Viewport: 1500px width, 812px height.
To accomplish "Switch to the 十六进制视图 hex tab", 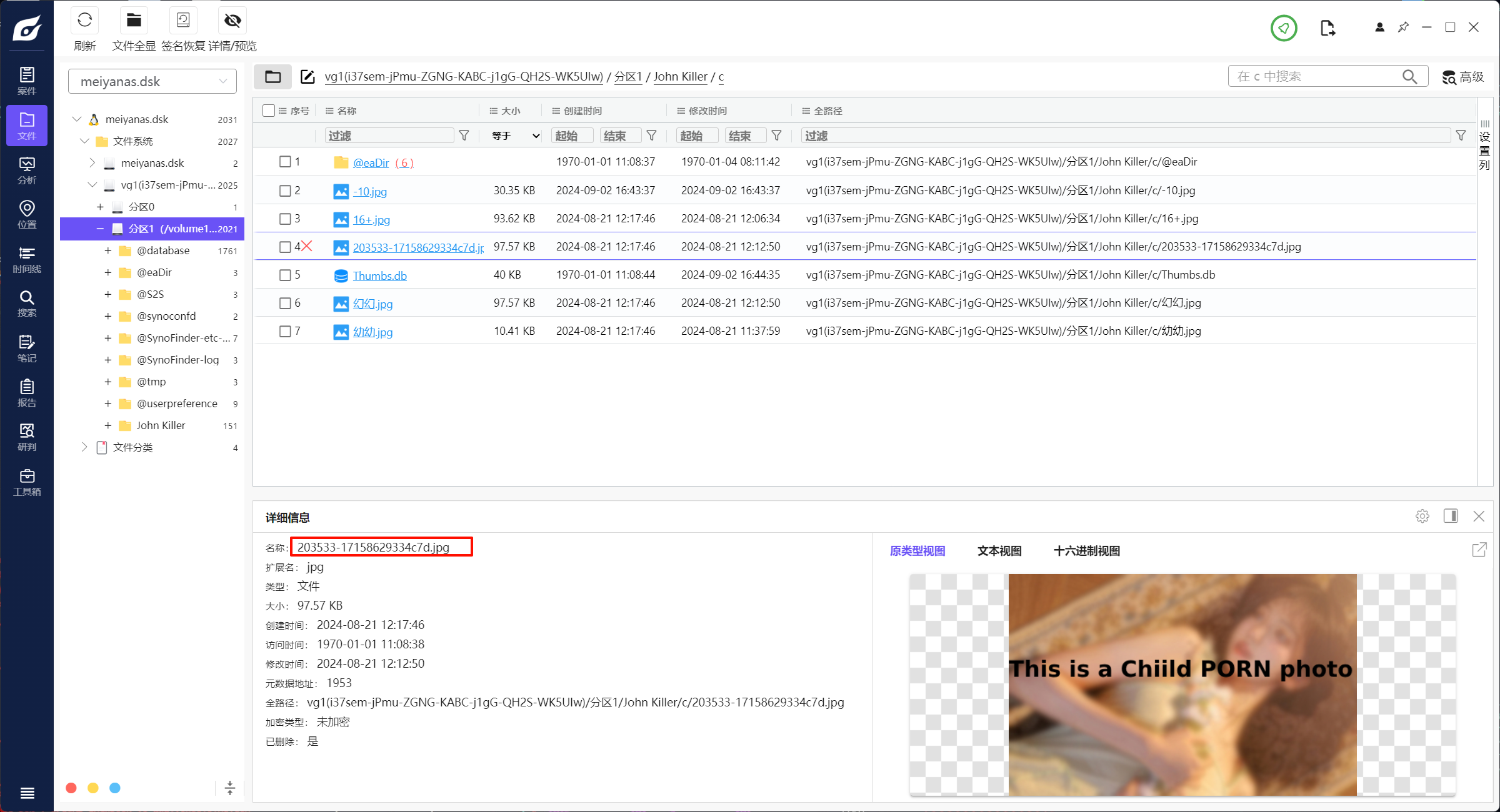I will pos(1086,551).
